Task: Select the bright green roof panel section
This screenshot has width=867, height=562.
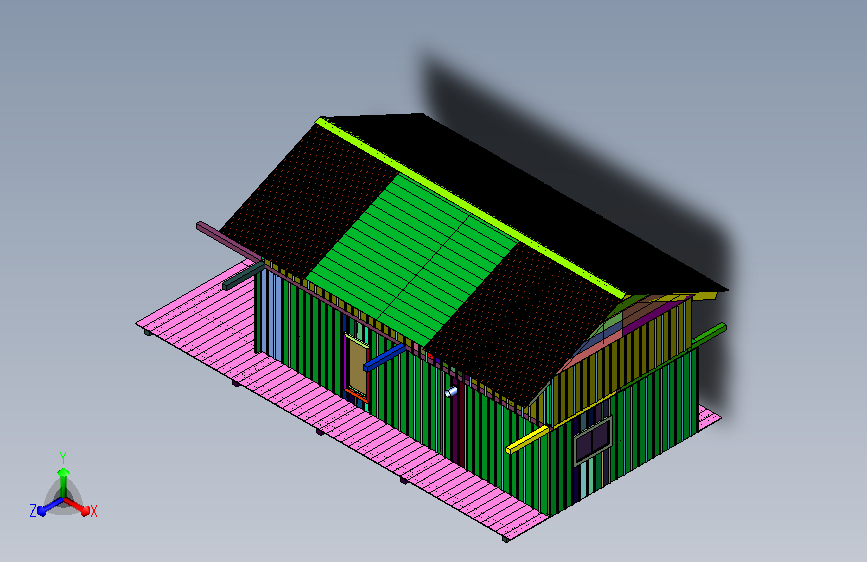Action: [412, 260]
